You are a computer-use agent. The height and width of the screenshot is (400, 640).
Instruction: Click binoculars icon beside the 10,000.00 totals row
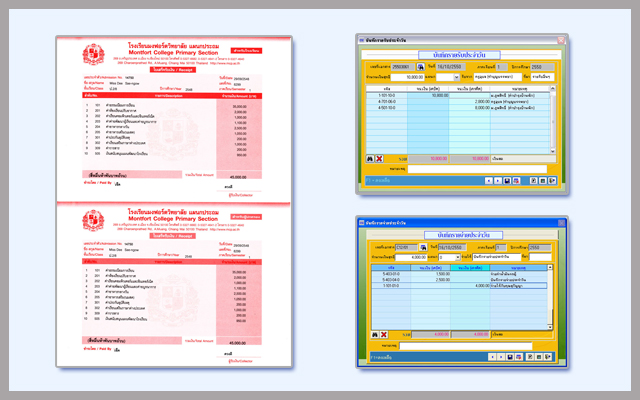click(370, 159)
